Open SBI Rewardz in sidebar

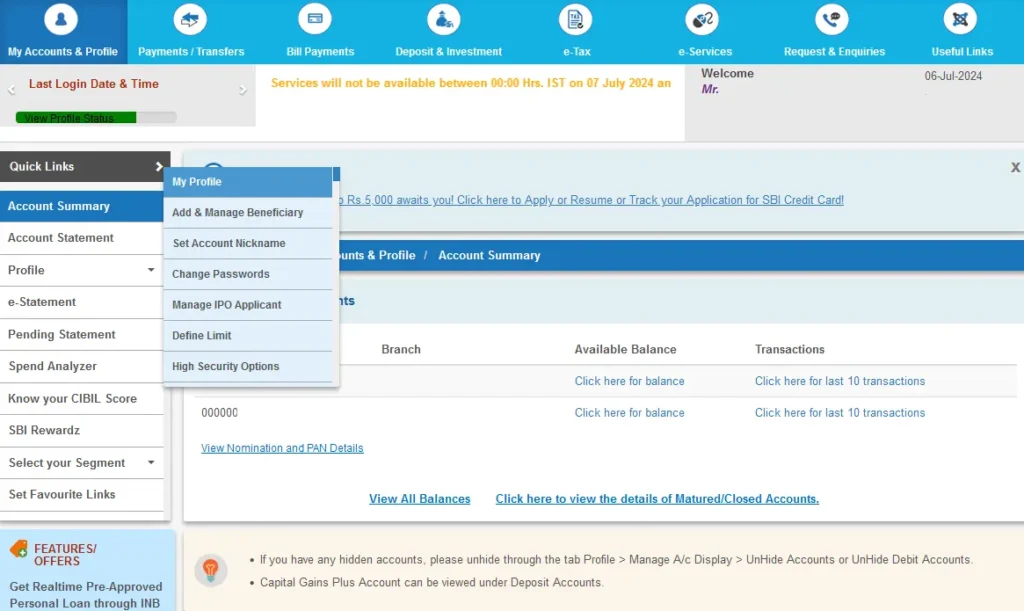82,430
